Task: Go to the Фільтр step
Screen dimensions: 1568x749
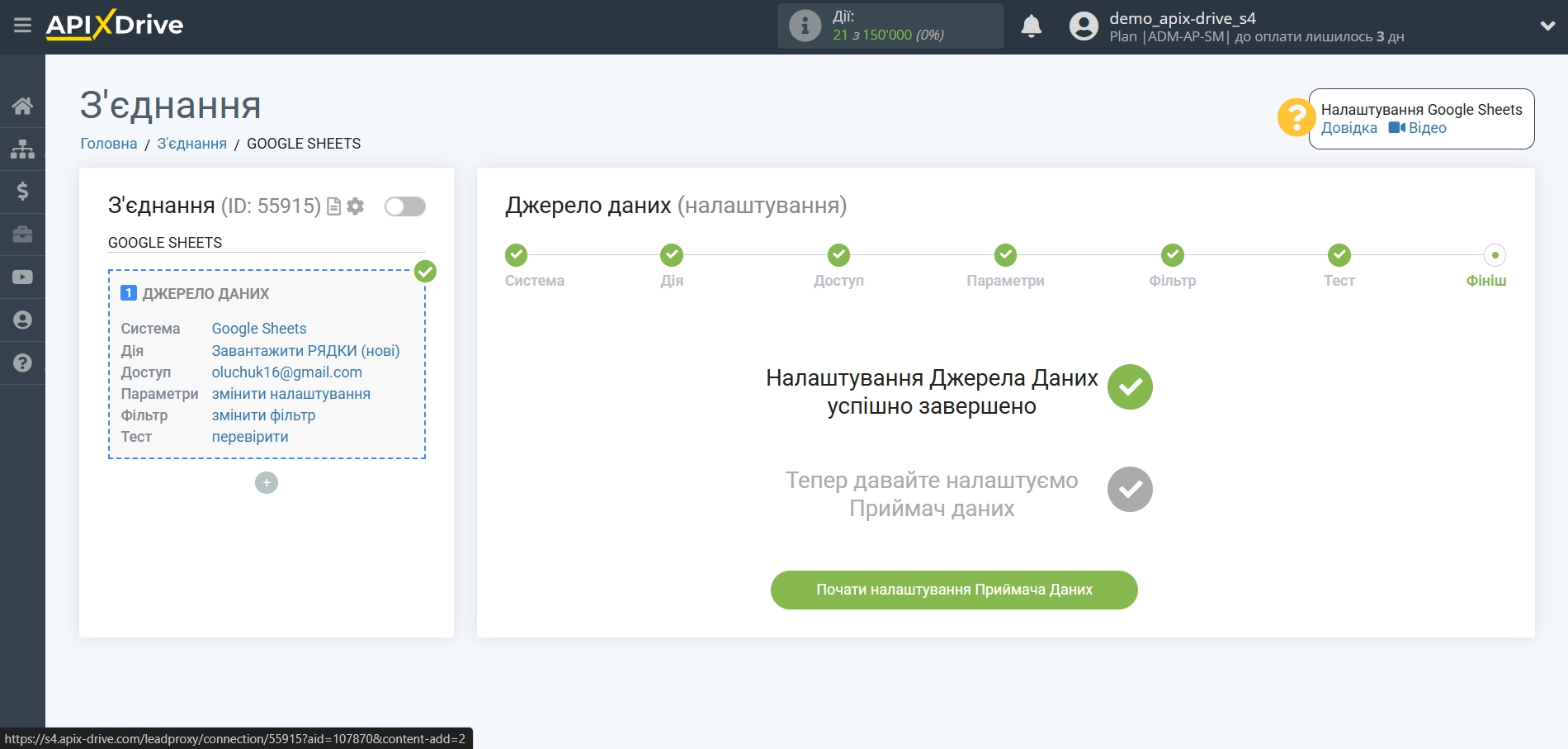Action: tap(1172, 255)
